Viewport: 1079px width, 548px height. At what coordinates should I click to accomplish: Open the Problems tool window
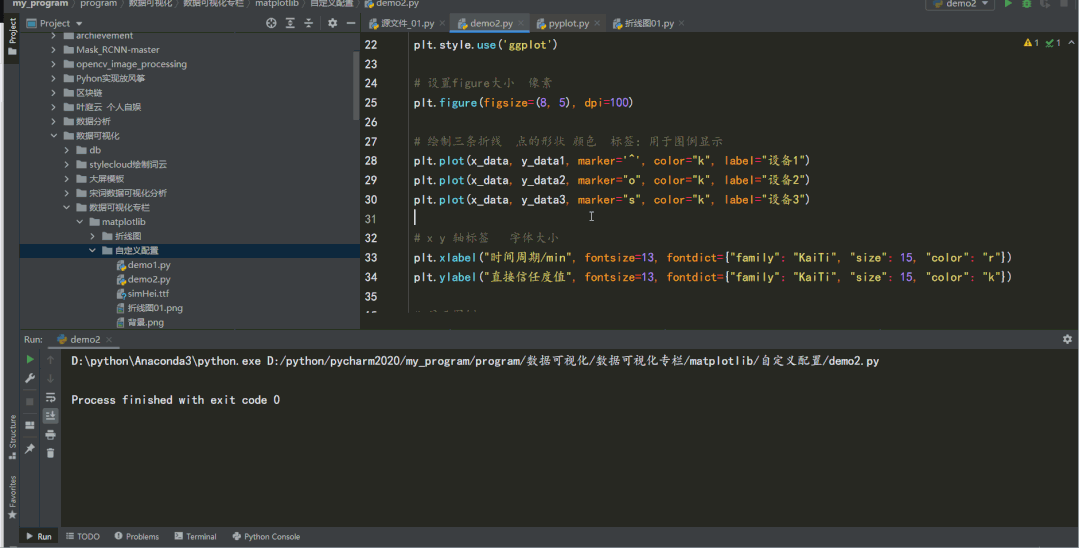[136, 536]
